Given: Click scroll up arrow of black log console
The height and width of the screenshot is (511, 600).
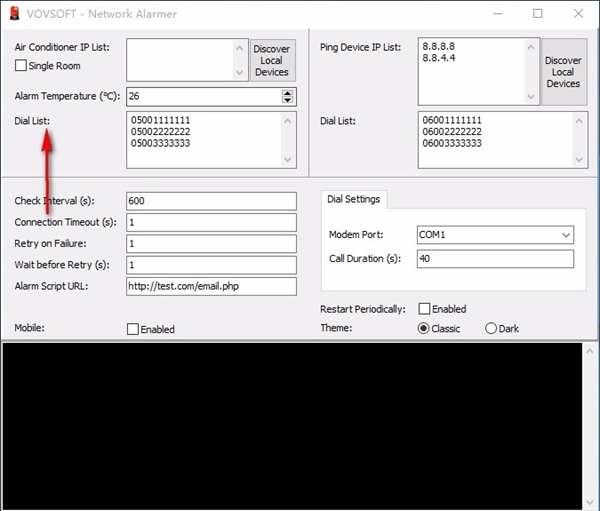Looking at the screenshot, I should pos(590,351).
